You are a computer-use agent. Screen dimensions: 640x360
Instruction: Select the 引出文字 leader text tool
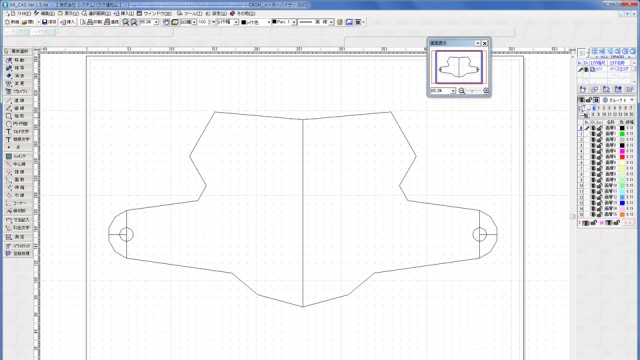pos(18,228)
